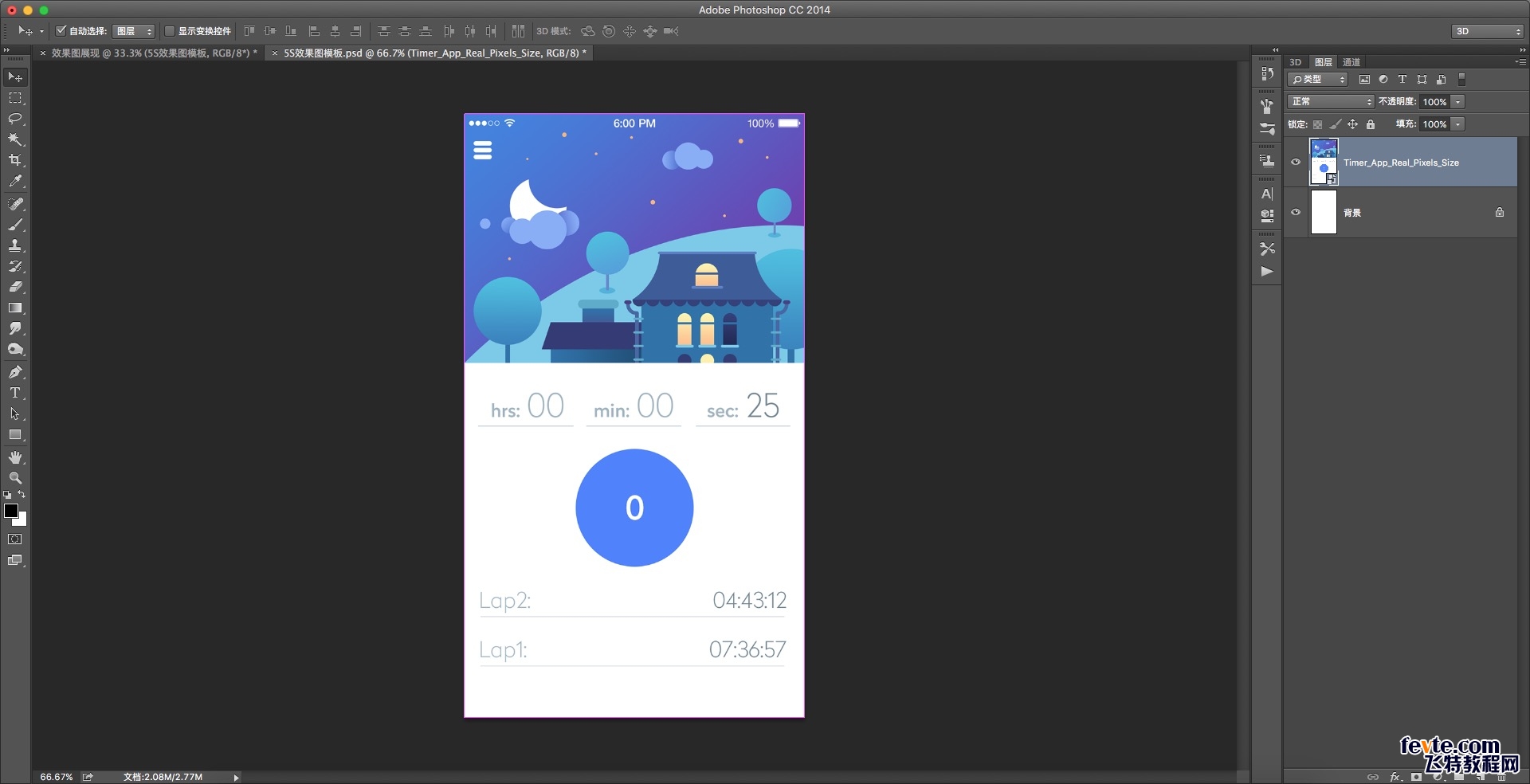Screen dimensions: 1530x784
Task: Select the History Brush tool
Action: (15, 266)
